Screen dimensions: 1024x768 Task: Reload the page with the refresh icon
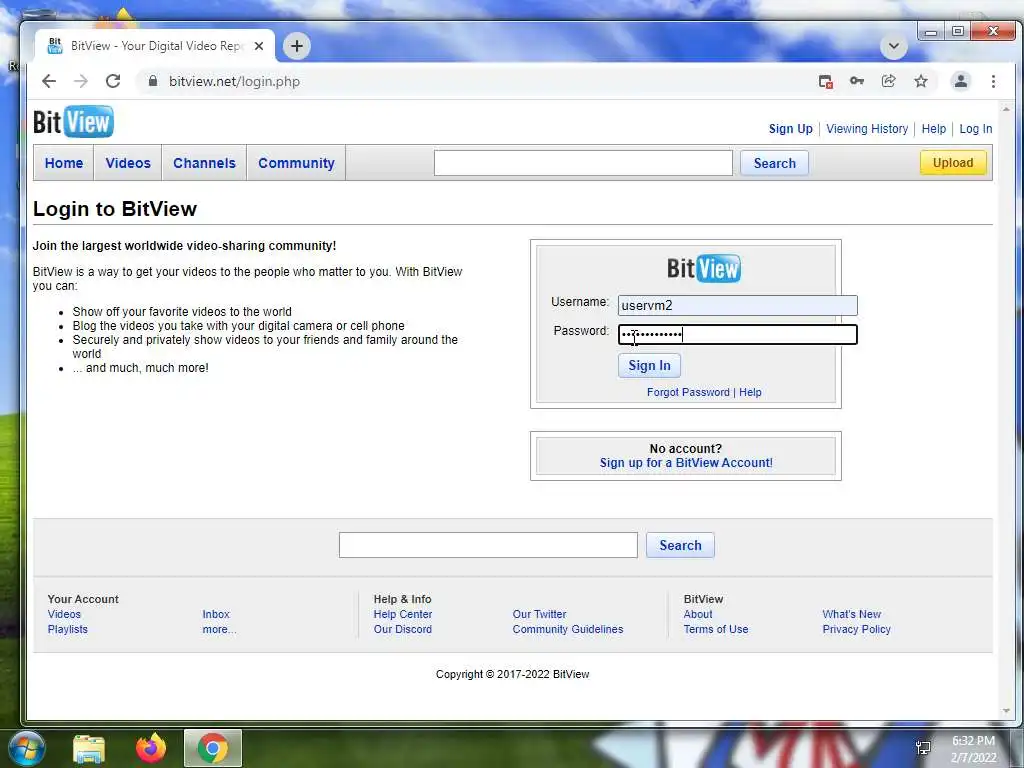(113, 81)
